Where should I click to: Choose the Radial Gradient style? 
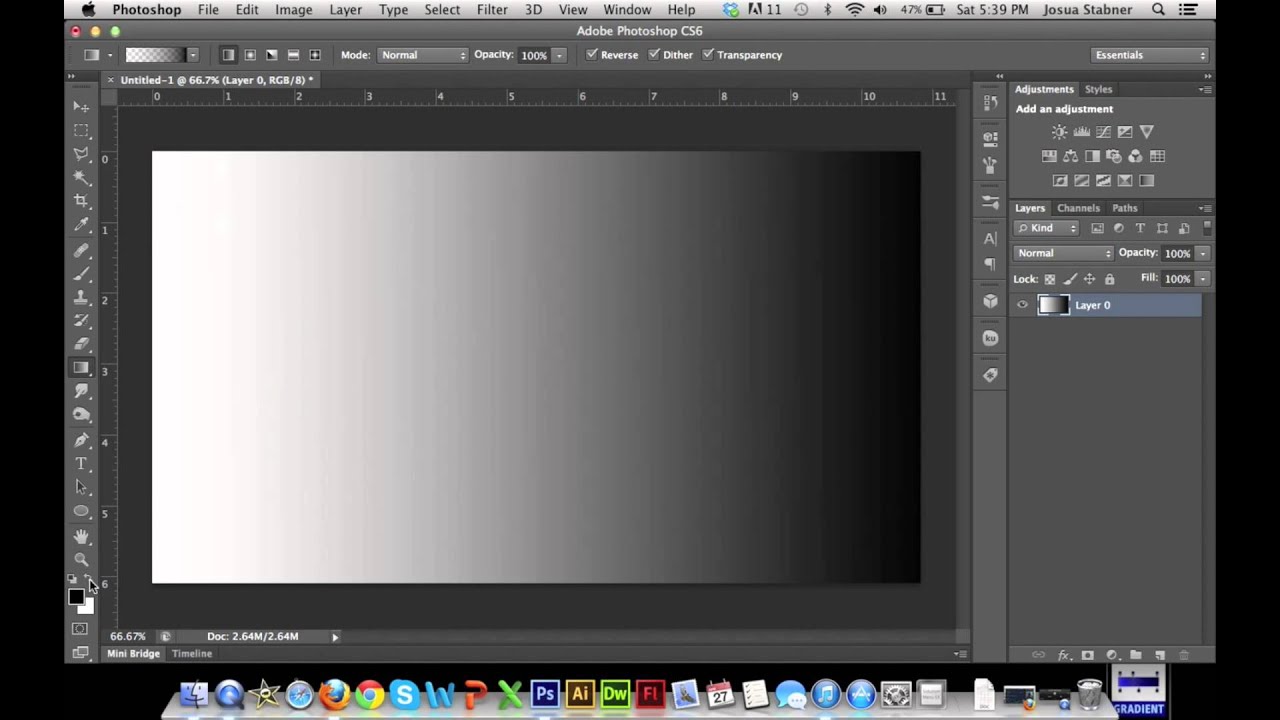[250, 55]
